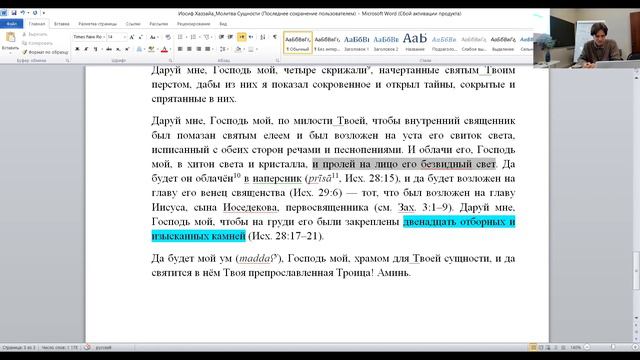The image size is (640, 360).
Task: Apply numbered list
Action: 193,37
